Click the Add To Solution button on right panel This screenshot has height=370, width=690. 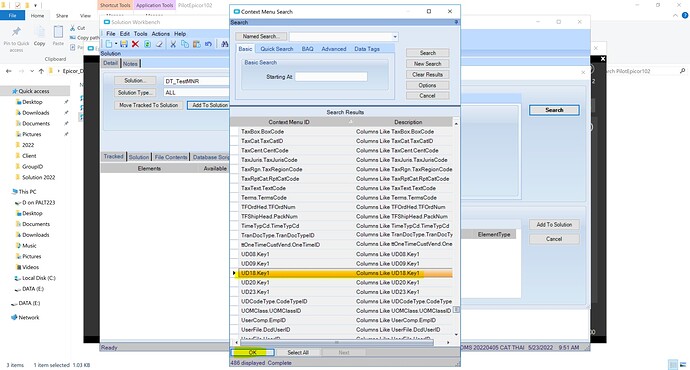pyautogui.click(x=554, y=224)
